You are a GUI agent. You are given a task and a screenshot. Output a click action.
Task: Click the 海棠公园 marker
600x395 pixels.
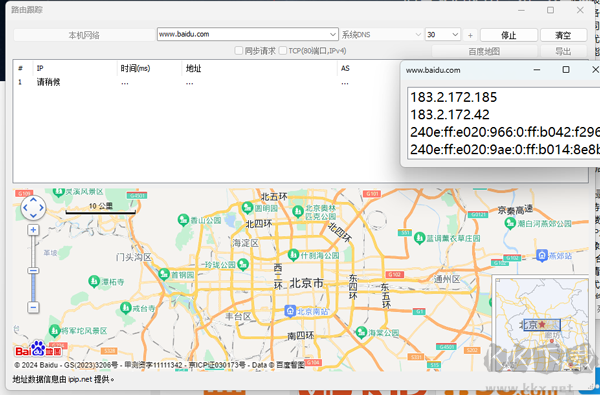(361, 332)
